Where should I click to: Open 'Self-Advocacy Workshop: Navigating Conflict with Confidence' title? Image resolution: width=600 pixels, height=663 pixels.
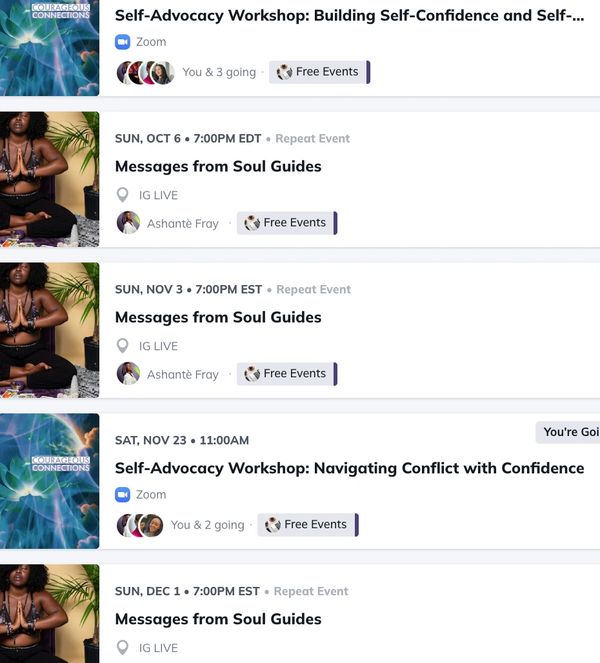coord(349,468)
